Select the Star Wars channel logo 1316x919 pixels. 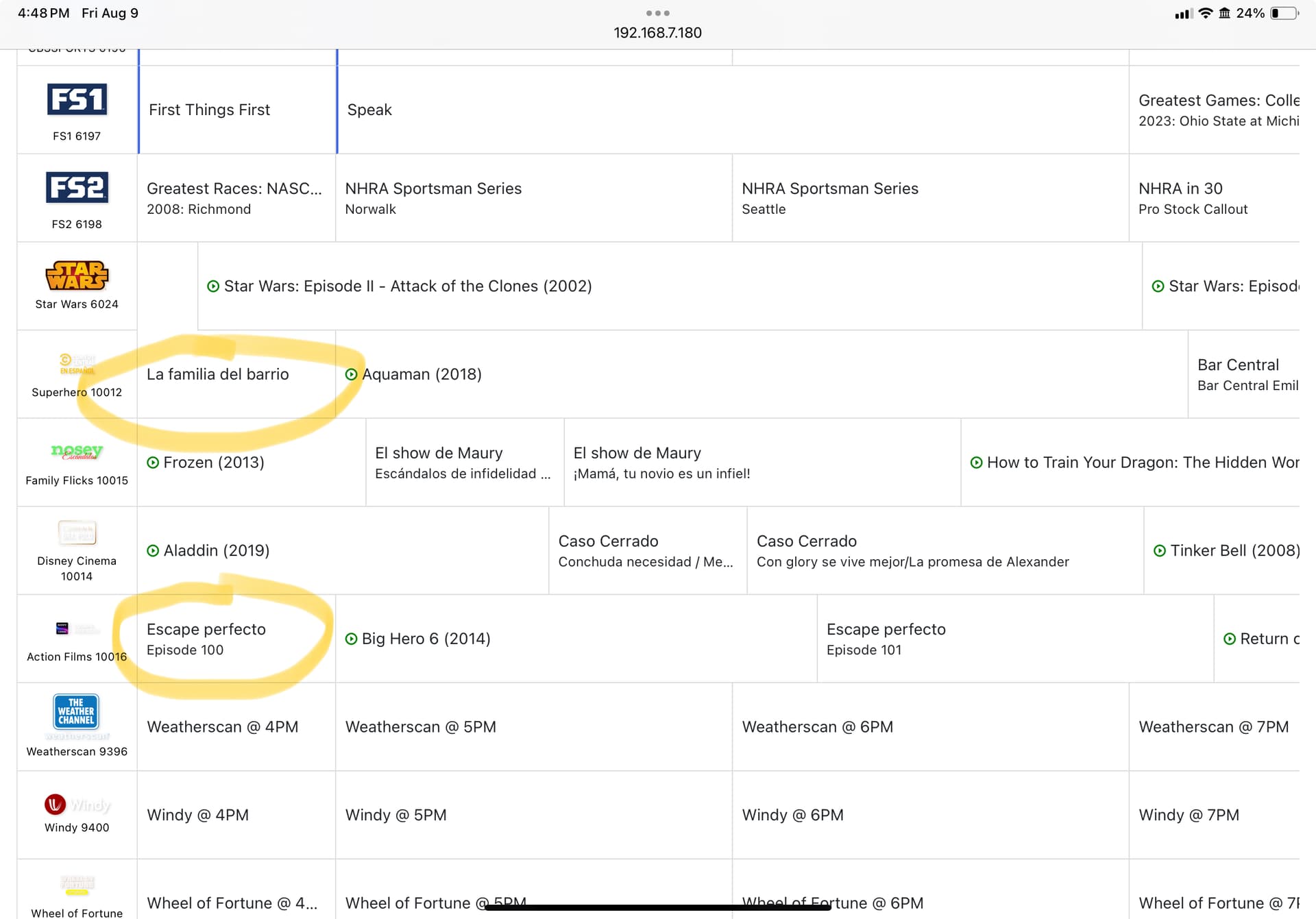pyautogui.click(x=77, y=275)
